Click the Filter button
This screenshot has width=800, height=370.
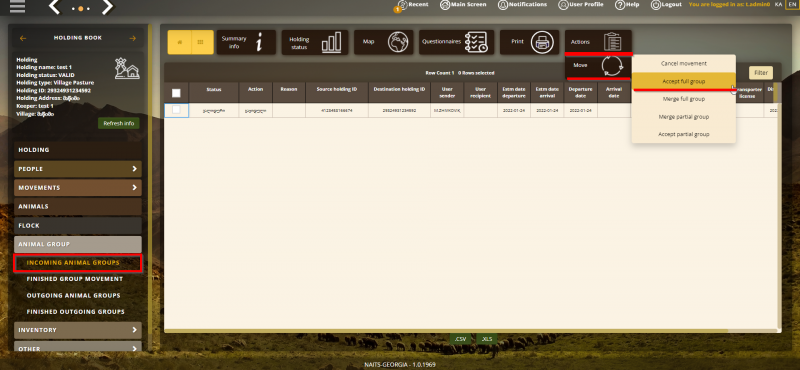pos(761,72)
